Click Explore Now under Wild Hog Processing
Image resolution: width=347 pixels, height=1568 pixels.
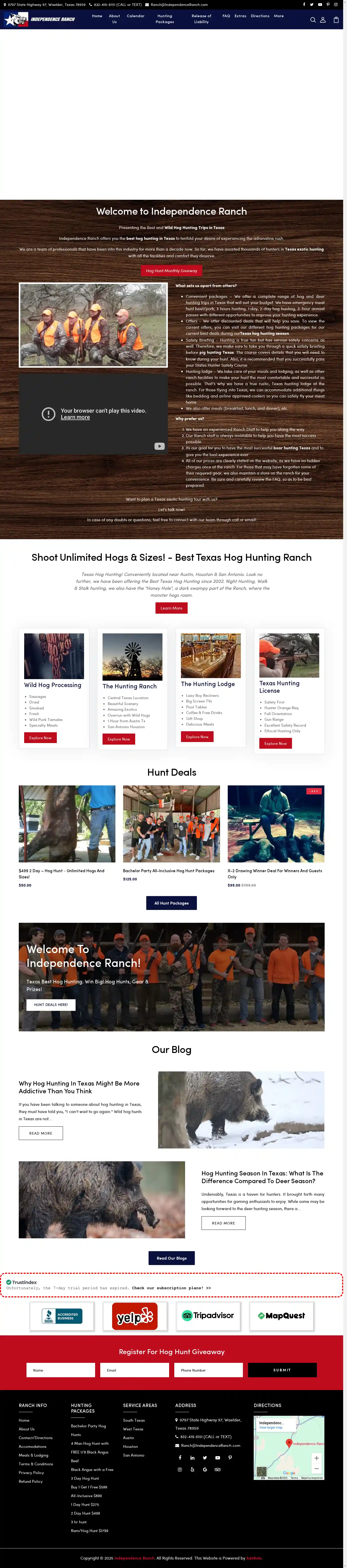tap(40, 738)
